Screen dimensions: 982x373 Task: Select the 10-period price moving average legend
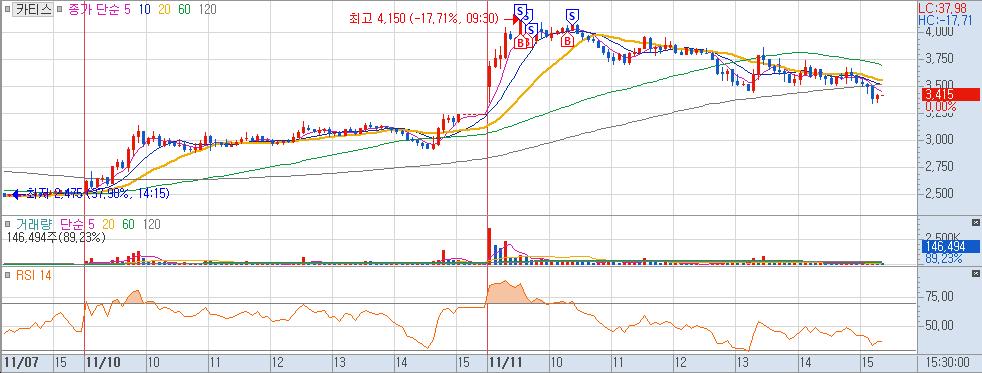[145, 9]
